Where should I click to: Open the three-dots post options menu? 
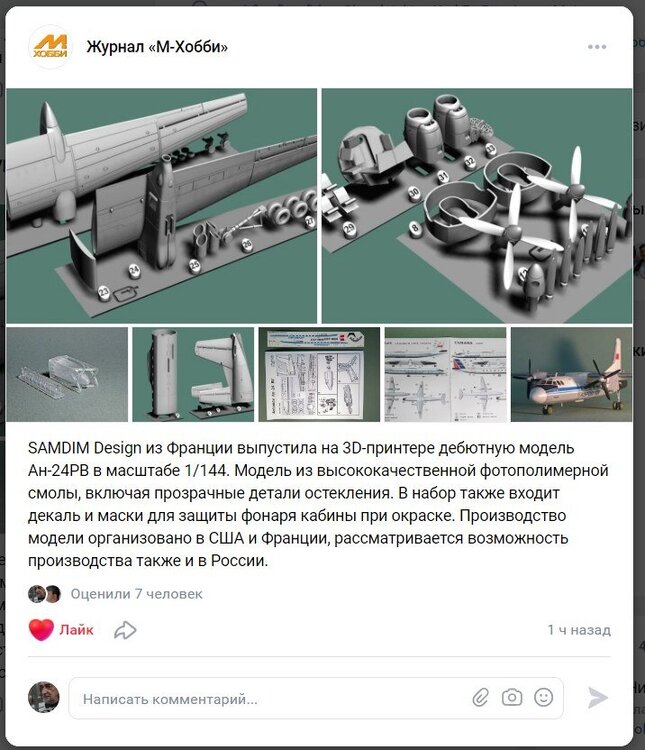tap(597, 47)
